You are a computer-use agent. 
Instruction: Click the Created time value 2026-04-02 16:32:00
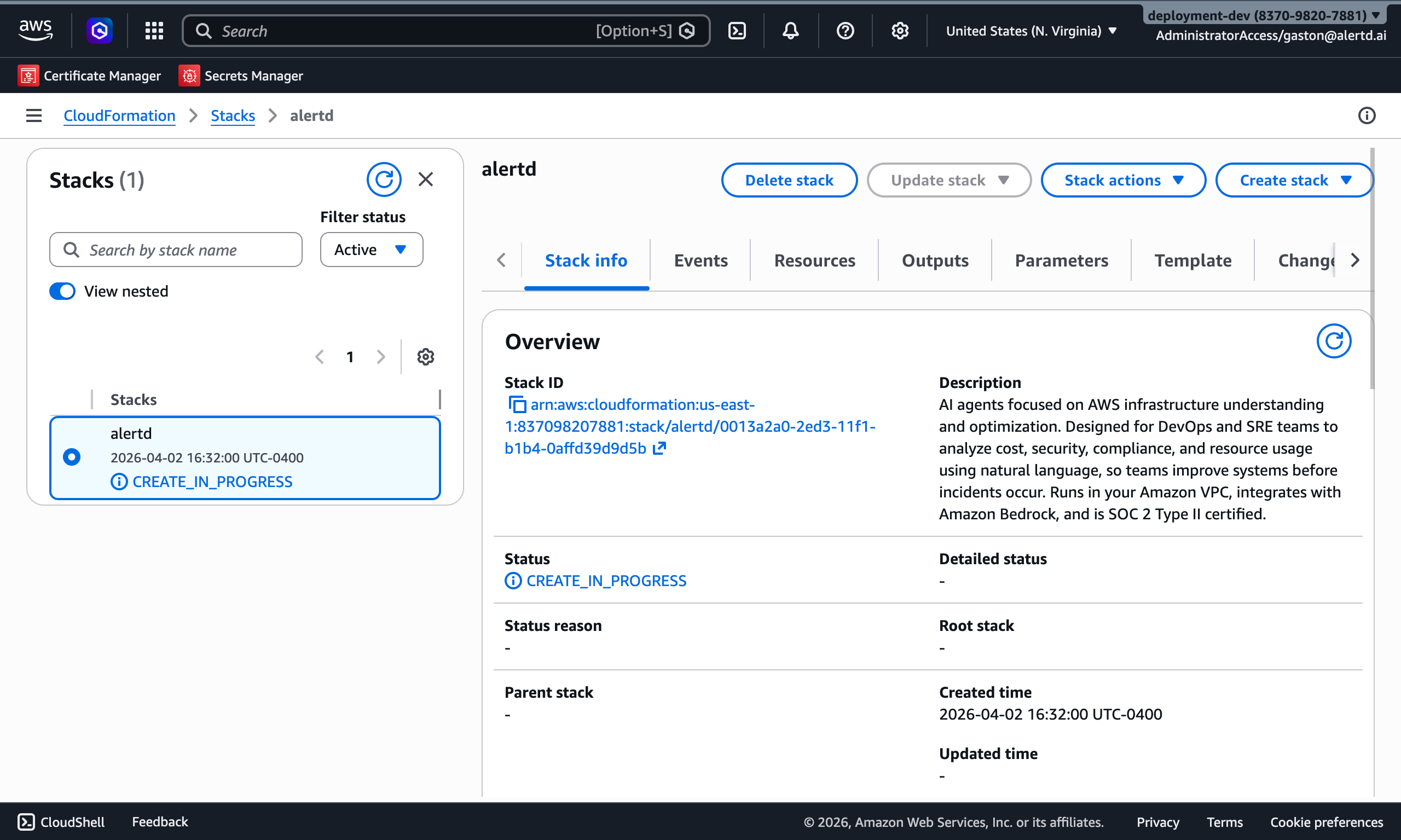[1050, 714]
